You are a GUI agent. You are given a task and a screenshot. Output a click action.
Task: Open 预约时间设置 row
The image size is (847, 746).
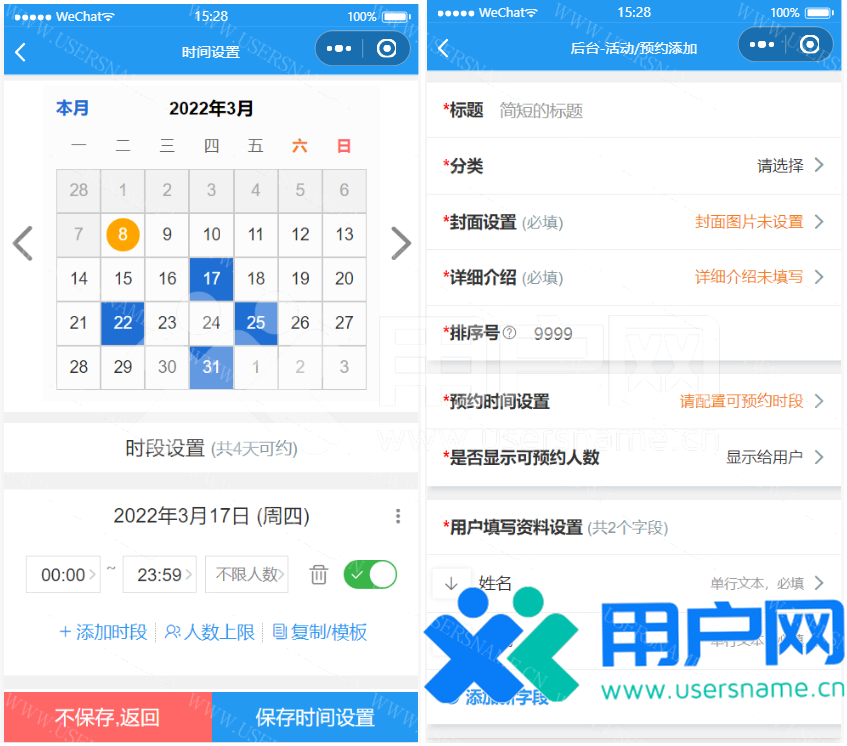pos(634,401)
